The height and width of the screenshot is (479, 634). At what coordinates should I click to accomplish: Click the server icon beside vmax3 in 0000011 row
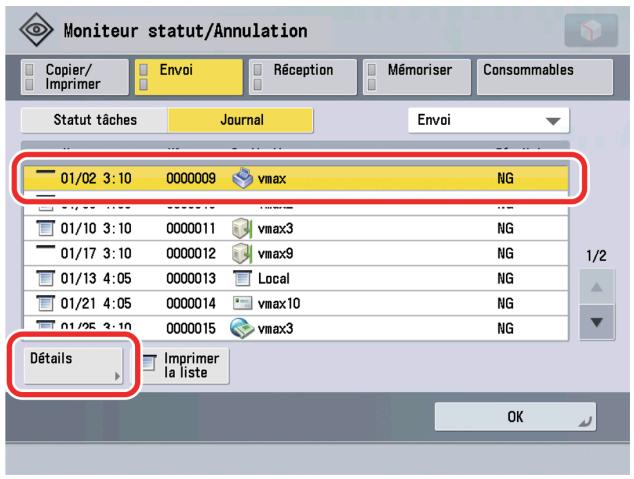click(x=242, y=228)
